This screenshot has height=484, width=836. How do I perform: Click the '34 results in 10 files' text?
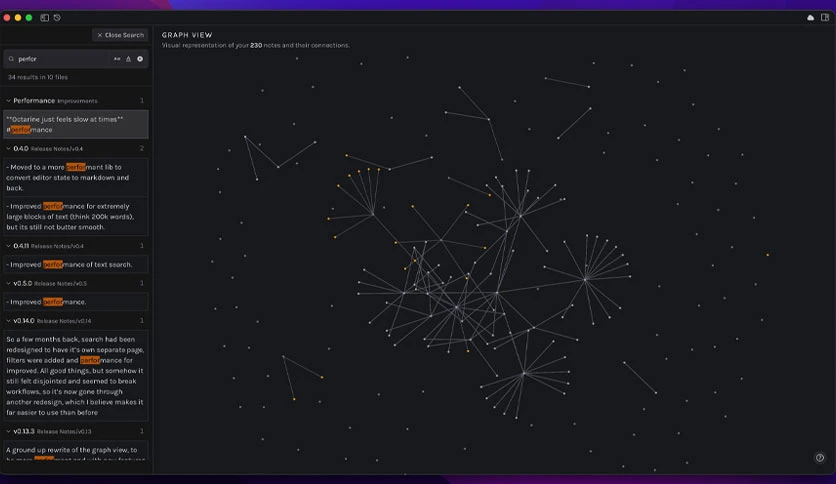click(38, 77)
